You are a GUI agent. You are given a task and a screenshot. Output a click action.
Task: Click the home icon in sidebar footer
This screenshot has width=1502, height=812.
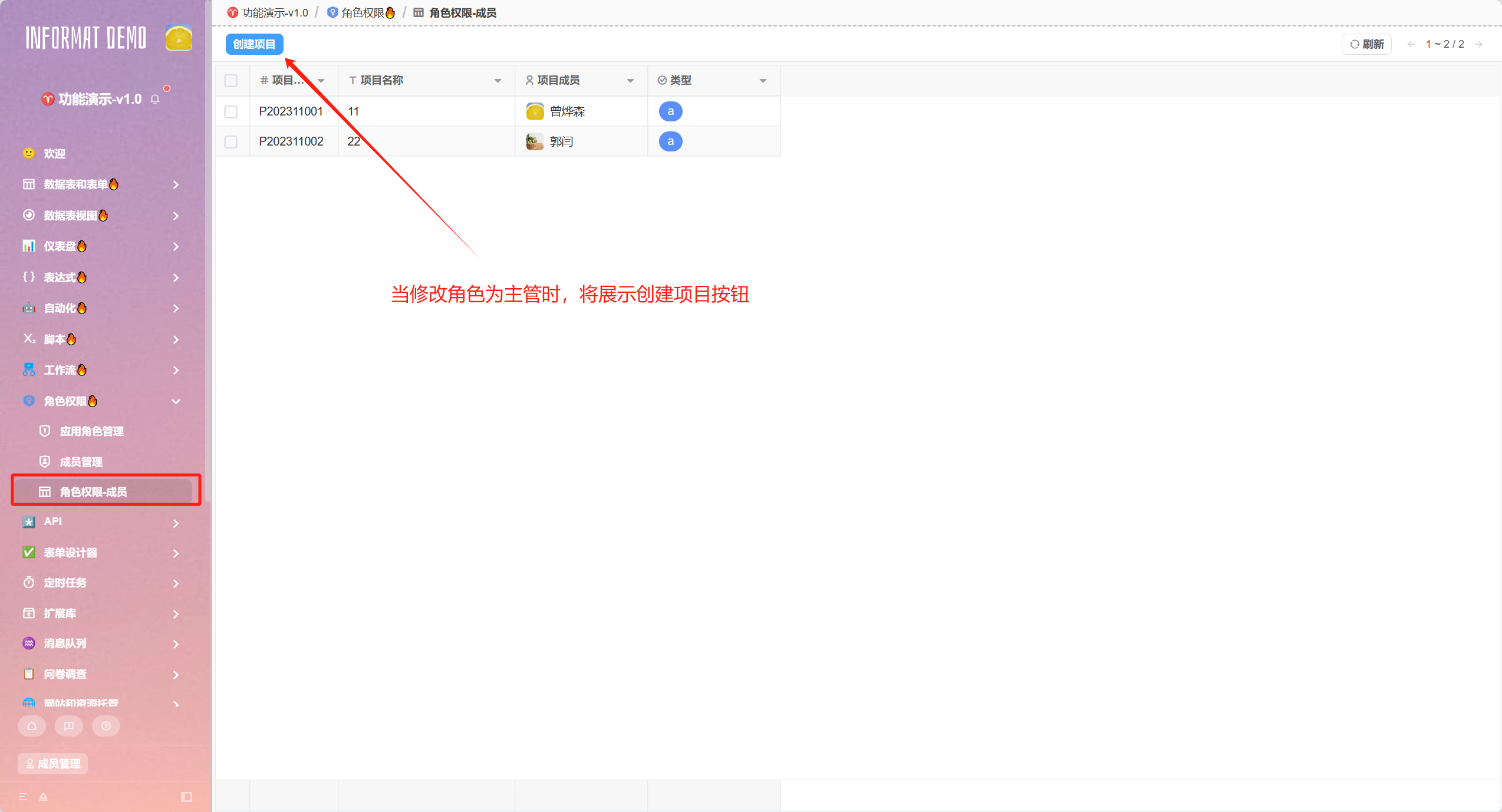(x=32, y=726)
